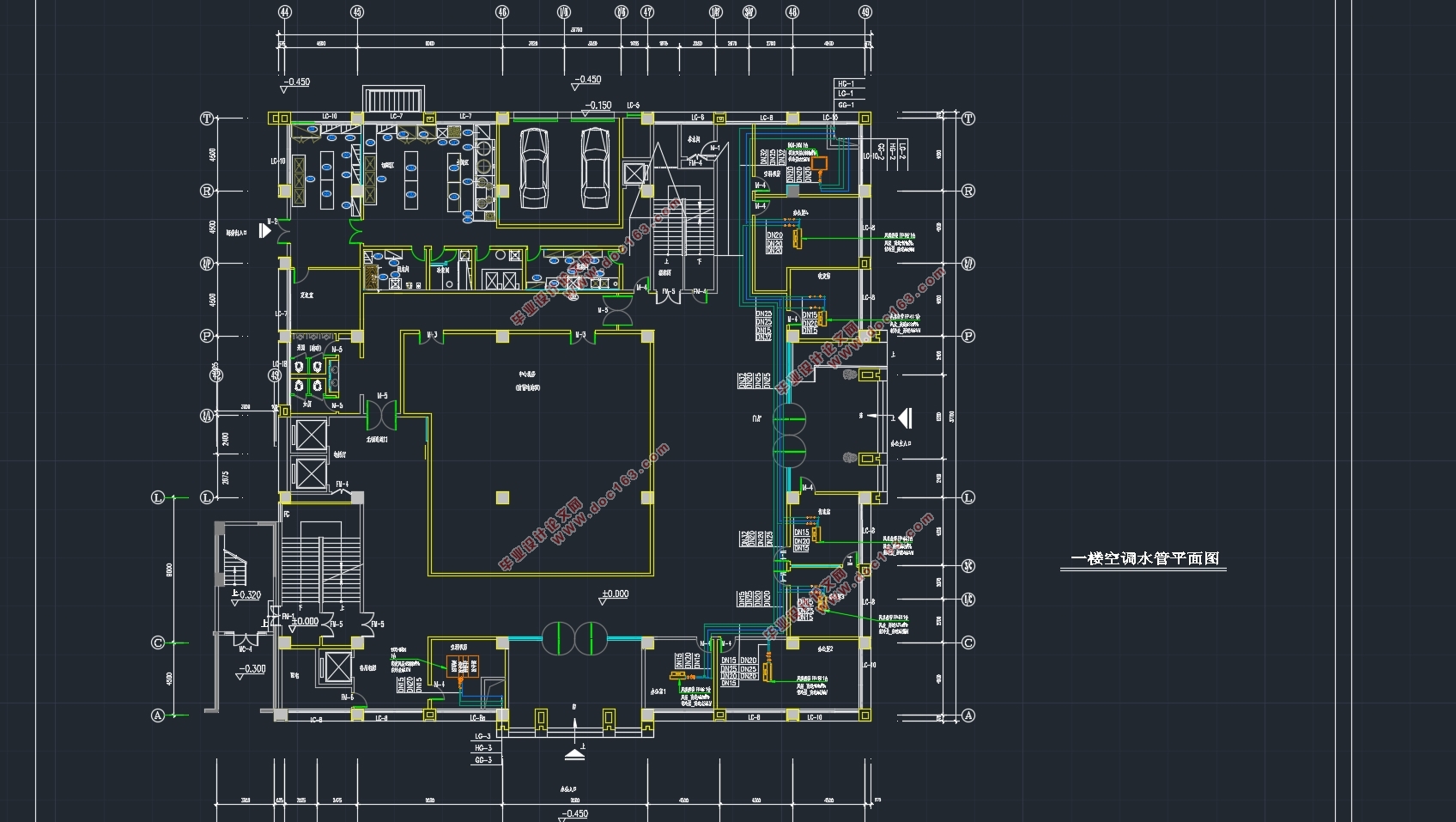Click grid axis bubble 44 at top

[x=285, y=12]
